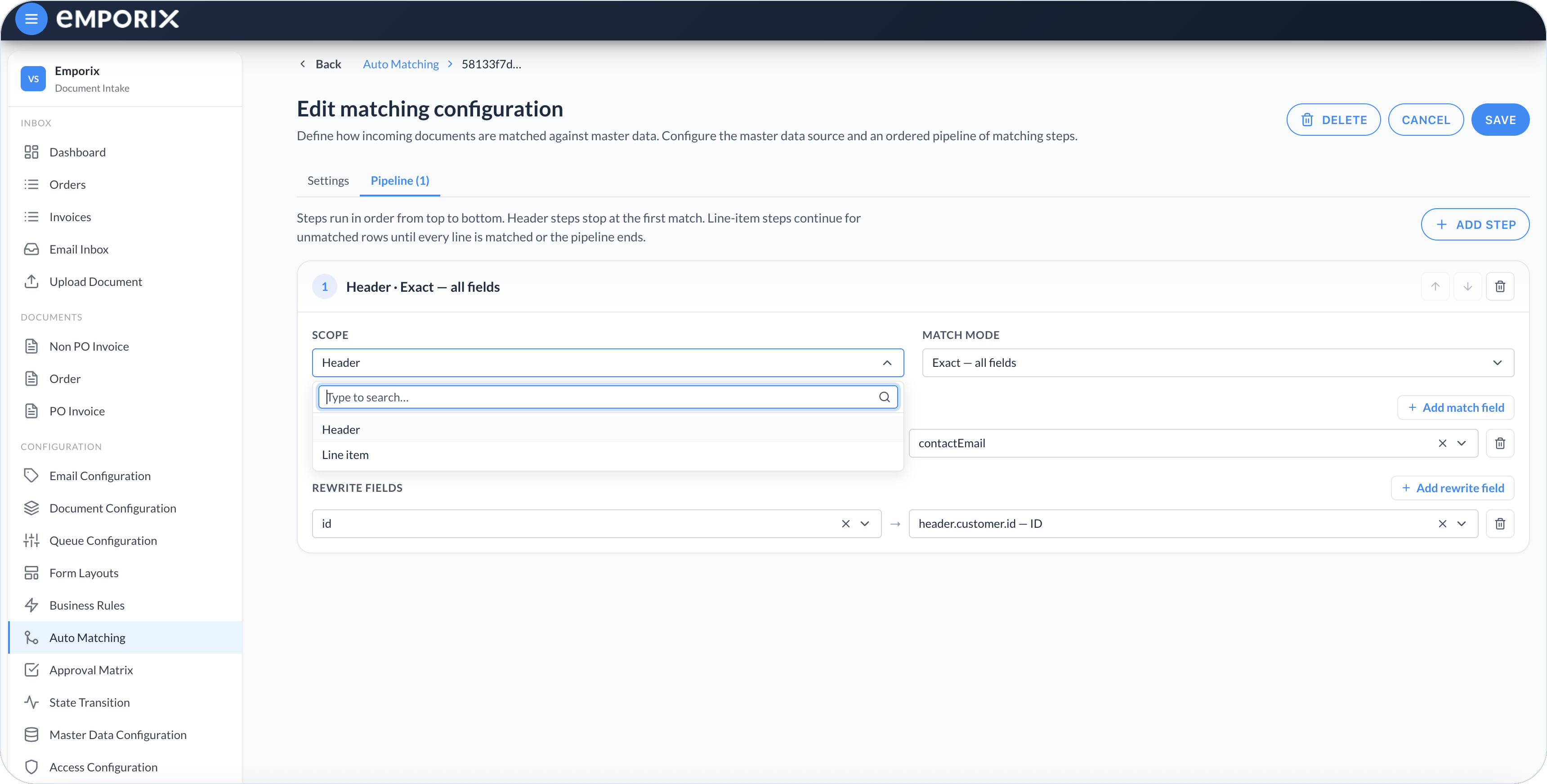Go Back via breadcrumb
This screenshot has width=1547, height=784.
click(321, 64)
